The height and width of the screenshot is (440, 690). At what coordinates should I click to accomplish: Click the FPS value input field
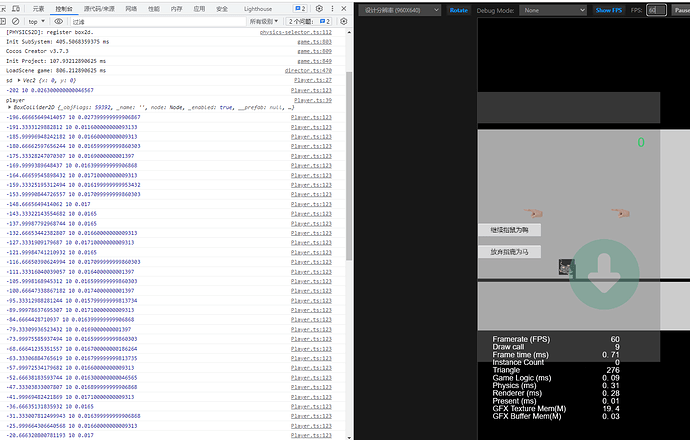point(656,10)
